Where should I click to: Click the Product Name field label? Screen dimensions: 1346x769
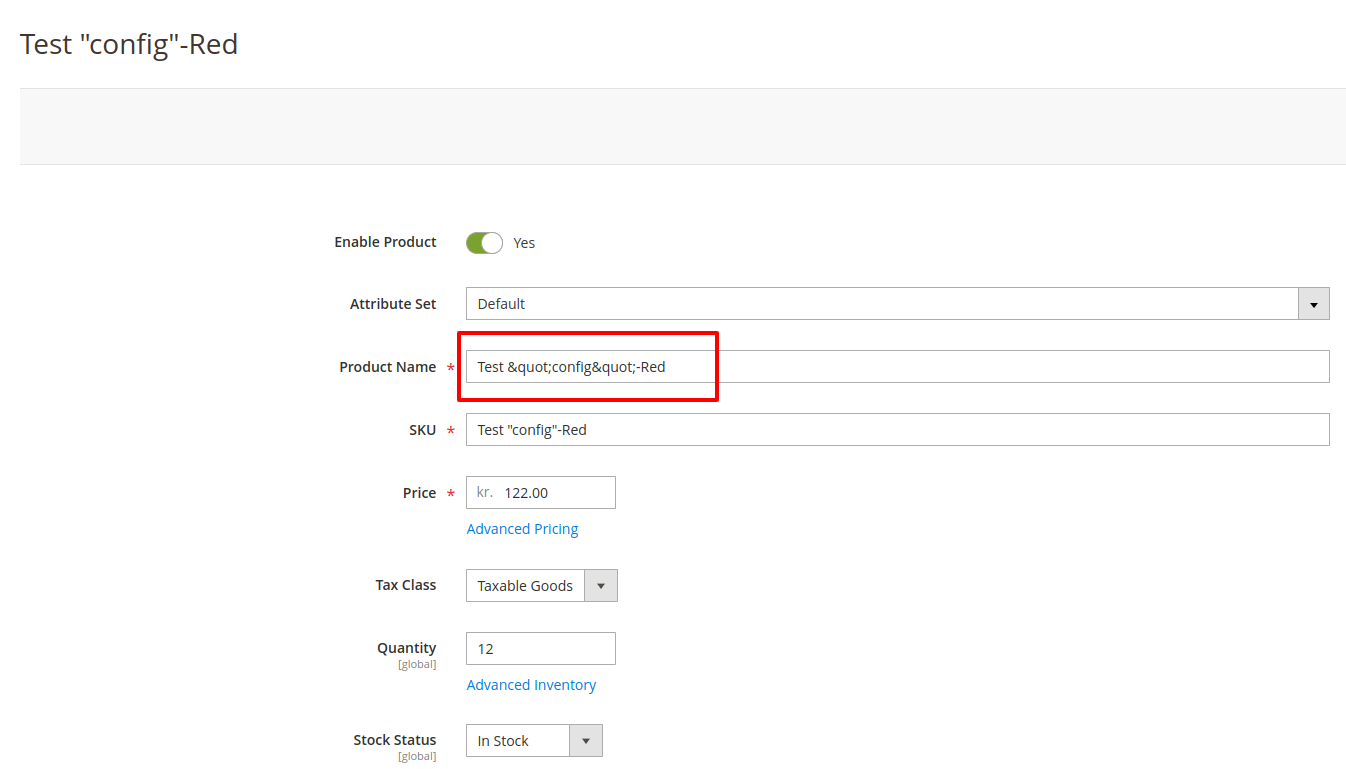[388, 366]
